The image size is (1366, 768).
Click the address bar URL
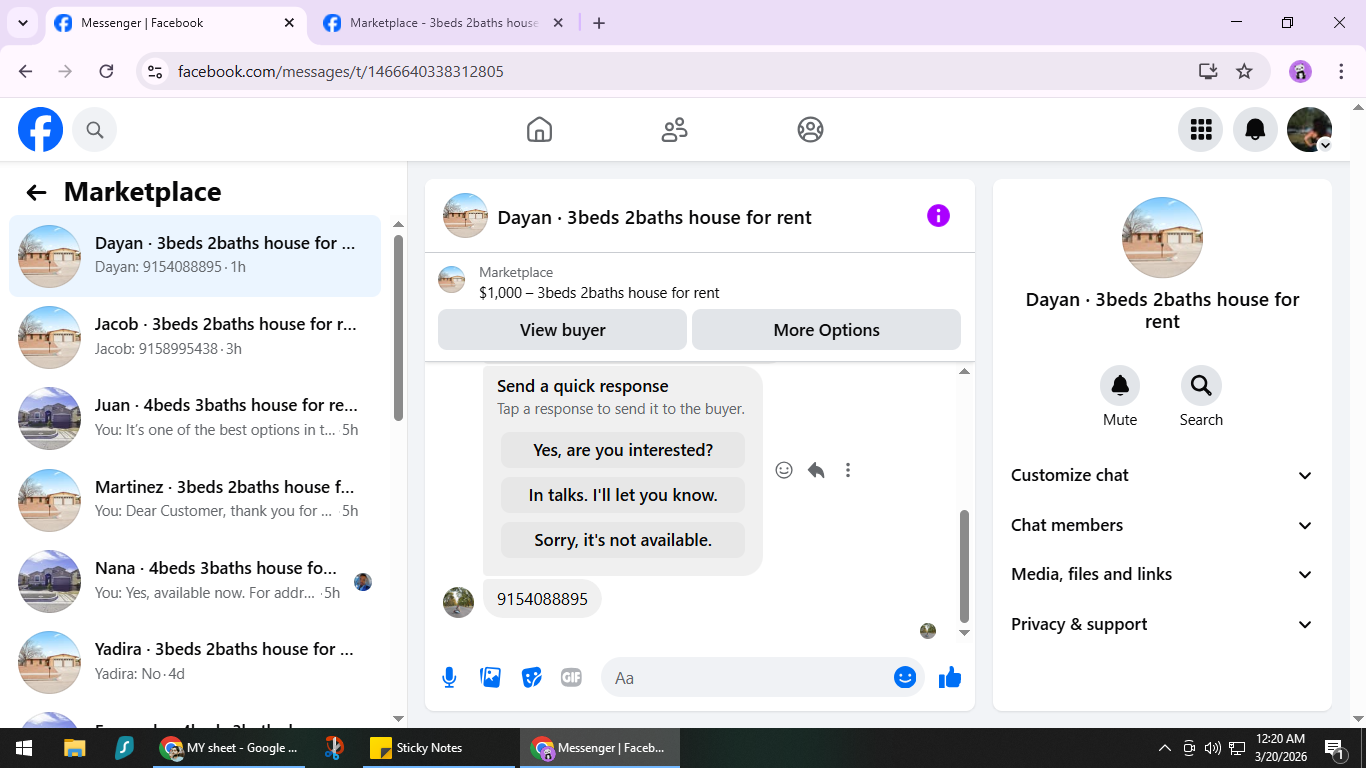(x=341, y=71)
